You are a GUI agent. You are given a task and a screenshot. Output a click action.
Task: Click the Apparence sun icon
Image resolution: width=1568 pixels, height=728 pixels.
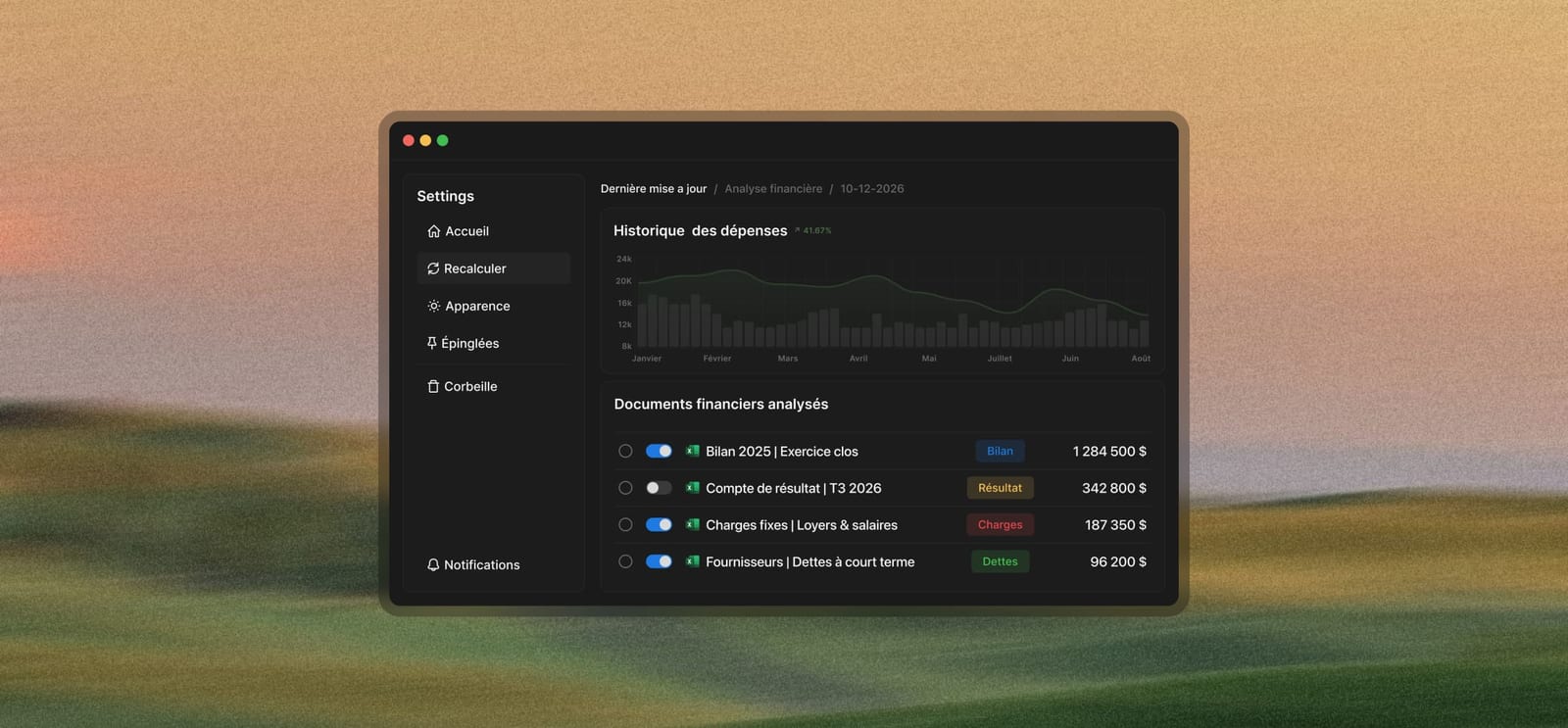pyautogui.click(x=433, y=306)
